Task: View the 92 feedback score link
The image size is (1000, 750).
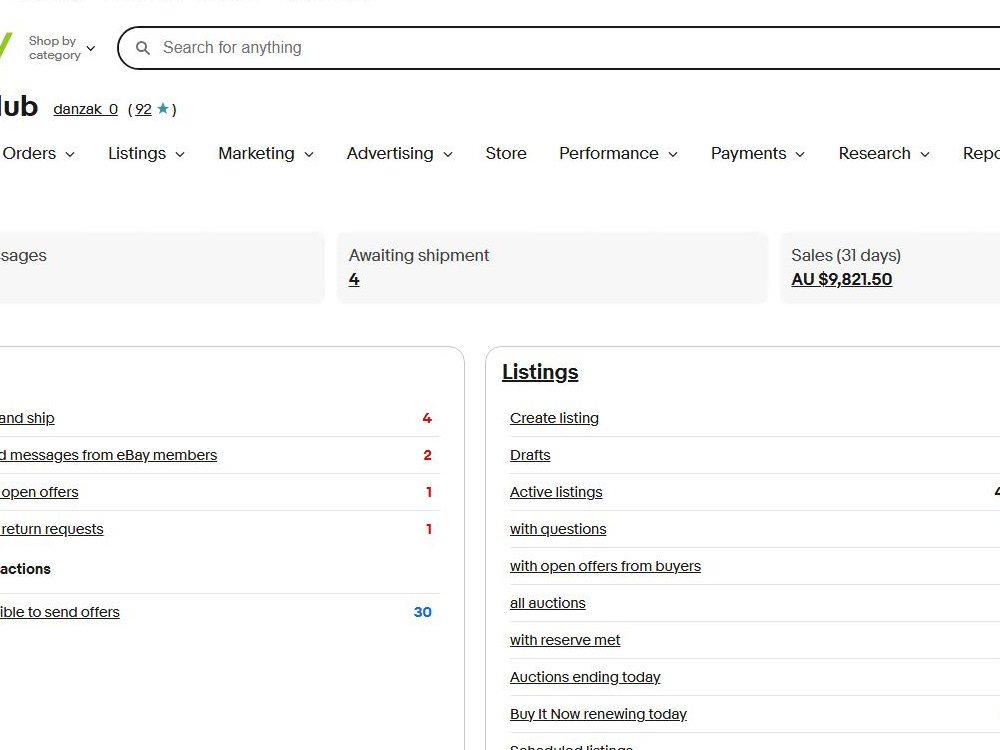Action: [143, 109]
